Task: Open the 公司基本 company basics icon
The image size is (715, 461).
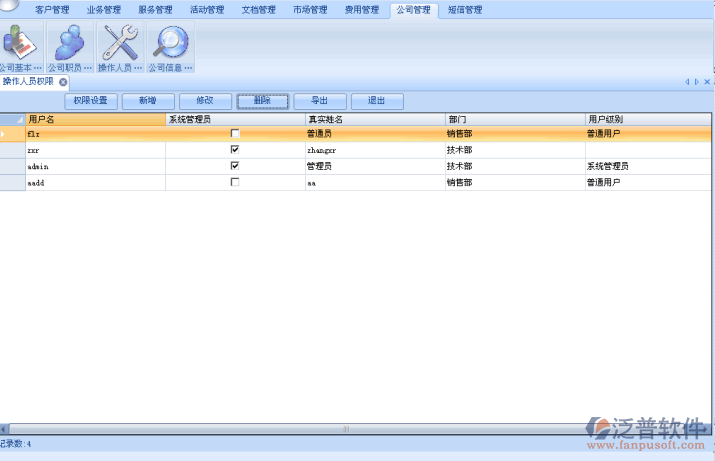Action: [x=21, y=47]
